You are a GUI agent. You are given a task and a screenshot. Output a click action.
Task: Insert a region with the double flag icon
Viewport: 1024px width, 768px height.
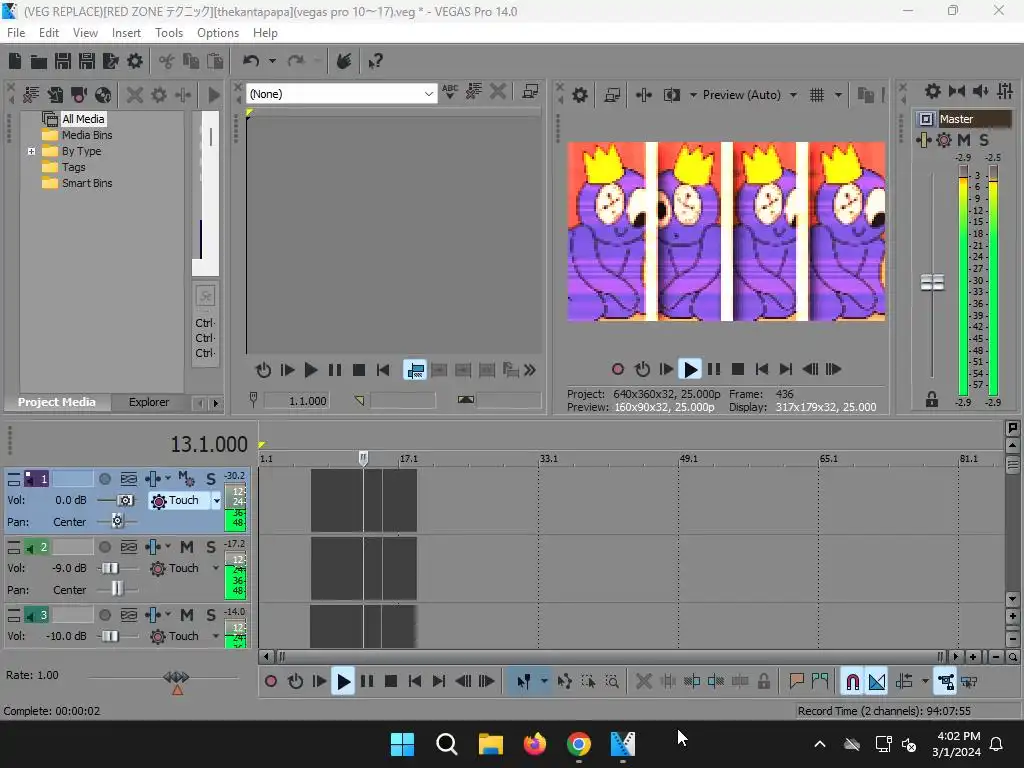[820, 682]
